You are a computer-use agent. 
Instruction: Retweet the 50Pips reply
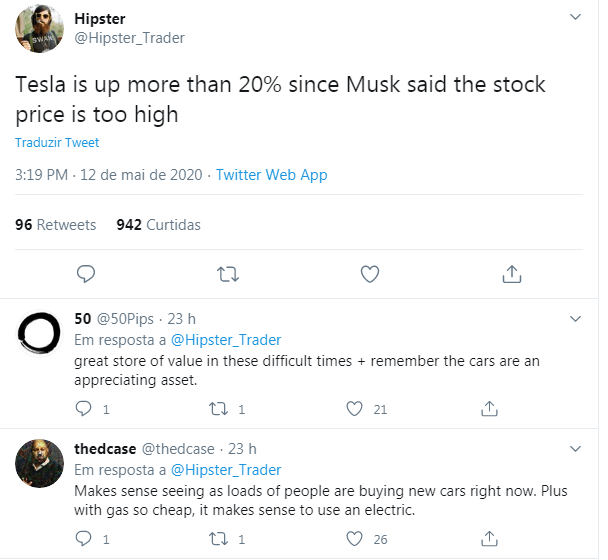(x=218, y=408)
